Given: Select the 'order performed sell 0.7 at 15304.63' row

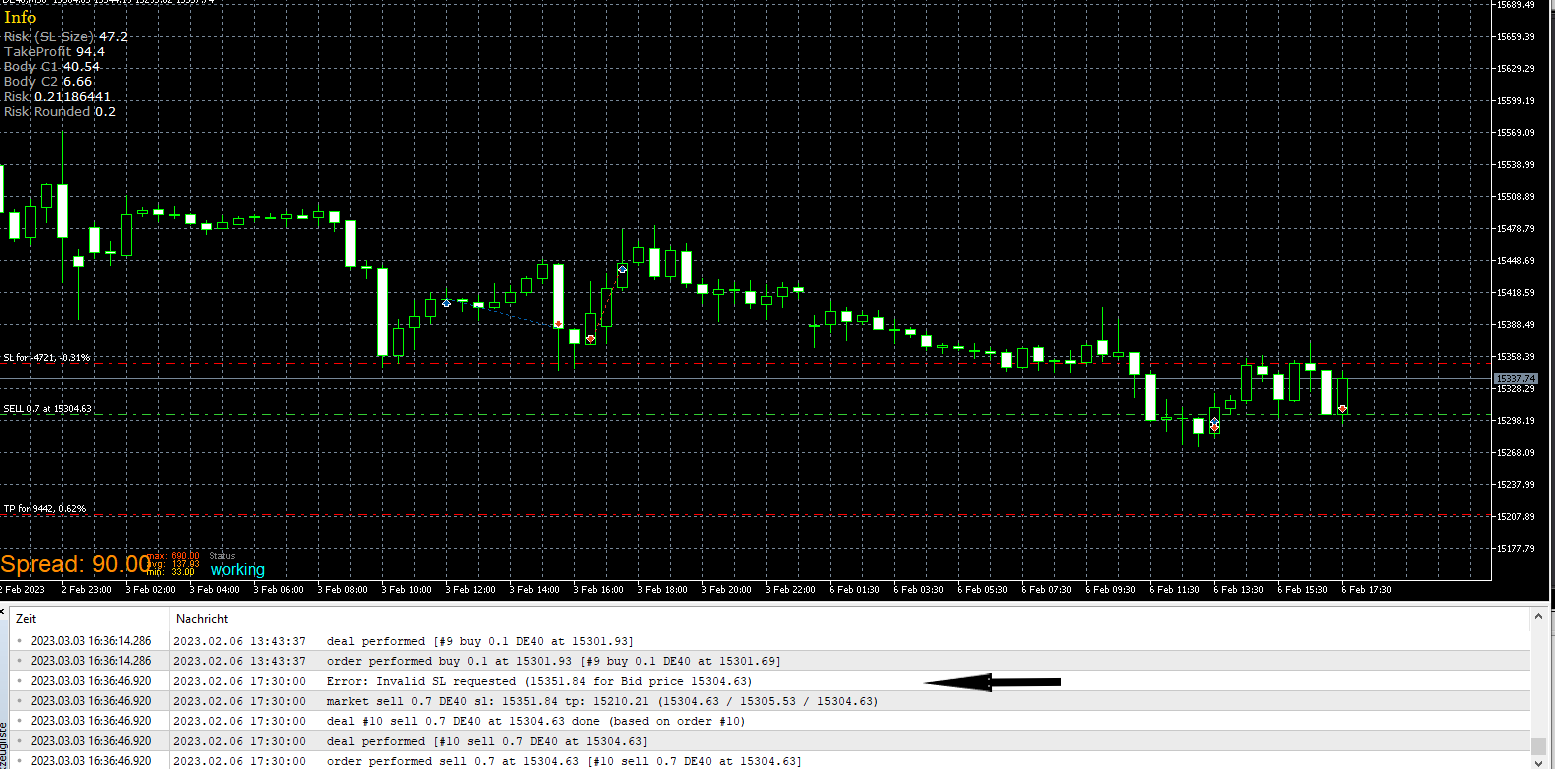Looking at the screenshot, I should click(x=770, y=761).
